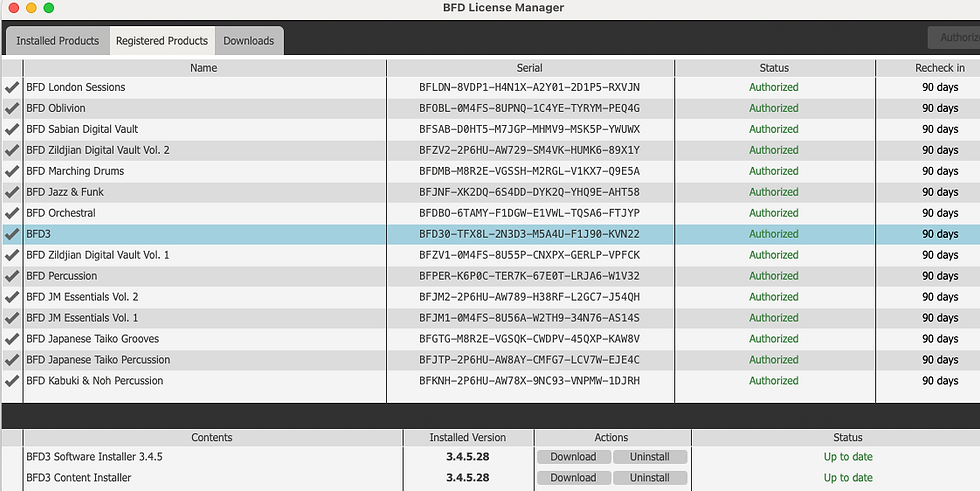Uninstall the BFD3 Software Installer 3.4.5

click(x=649, y=457)
